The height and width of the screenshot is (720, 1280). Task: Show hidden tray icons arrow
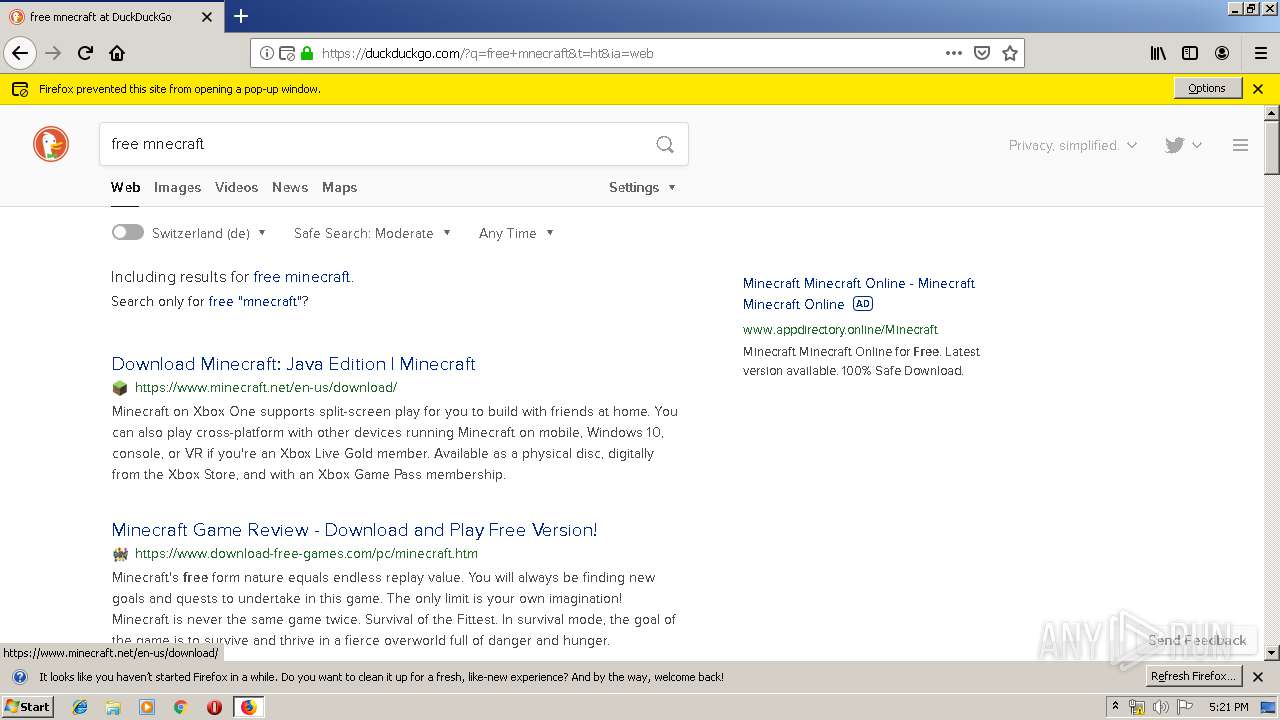click(1115, 707)
